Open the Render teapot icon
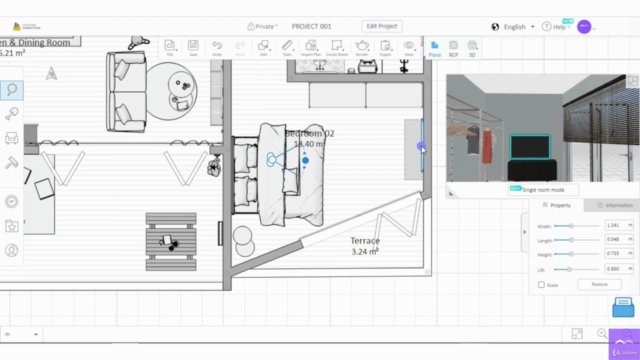Image resolution: width=640 pixels, height=360 pixels. click(x=362, y=48)
